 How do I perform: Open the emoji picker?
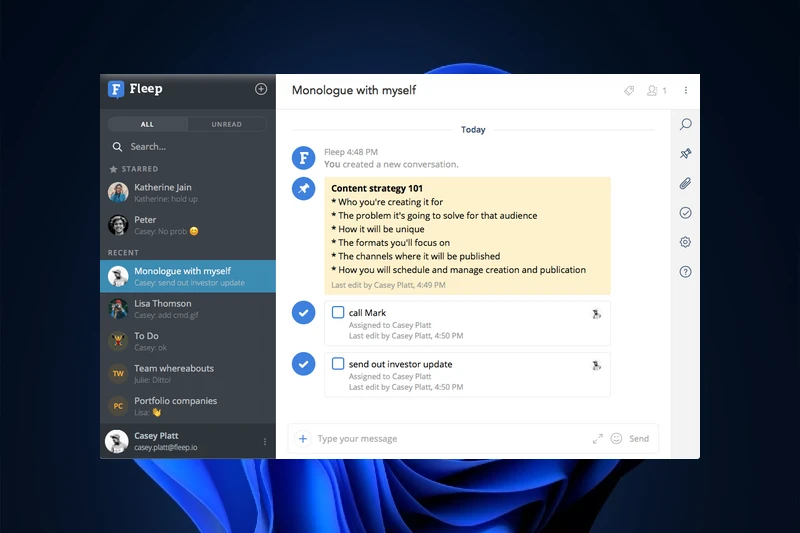[616, 439]
